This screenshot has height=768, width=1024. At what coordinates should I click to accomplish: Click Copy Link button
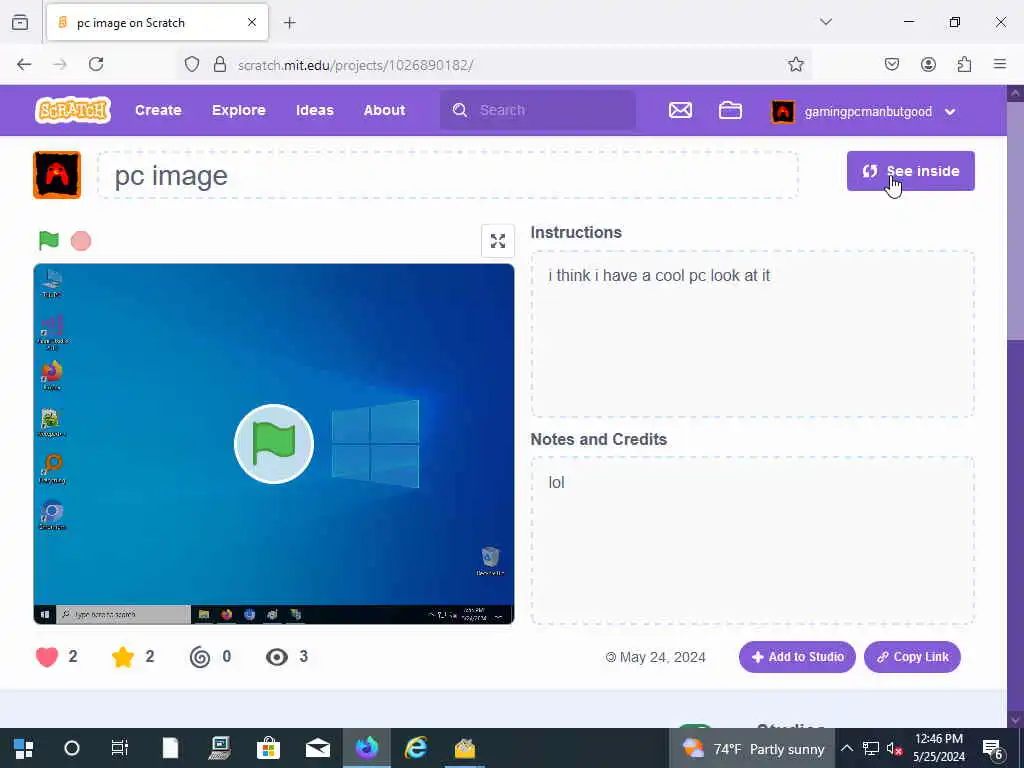[912, 657]
